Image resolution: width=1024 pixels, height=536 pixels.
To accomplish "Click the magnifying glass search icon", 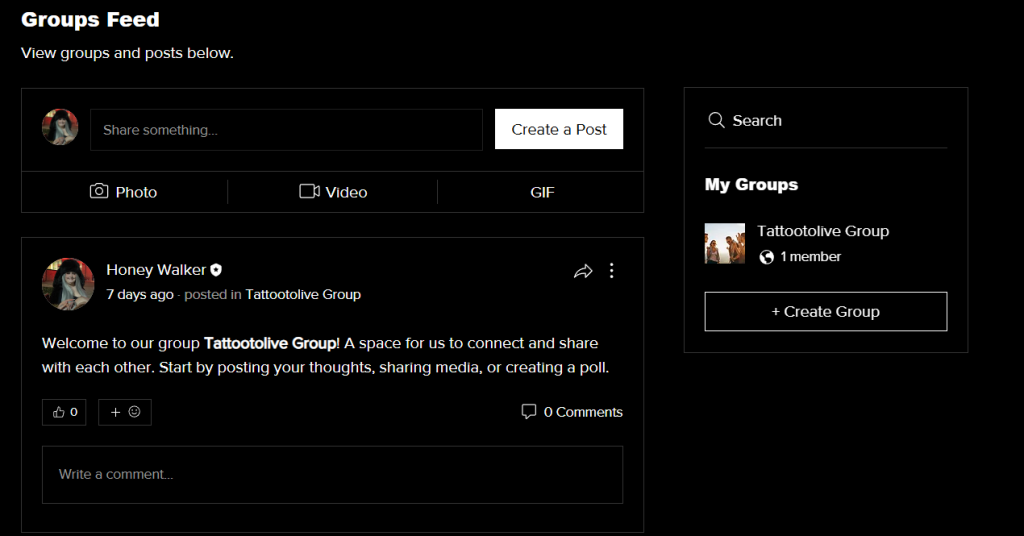I will [716, 121].
